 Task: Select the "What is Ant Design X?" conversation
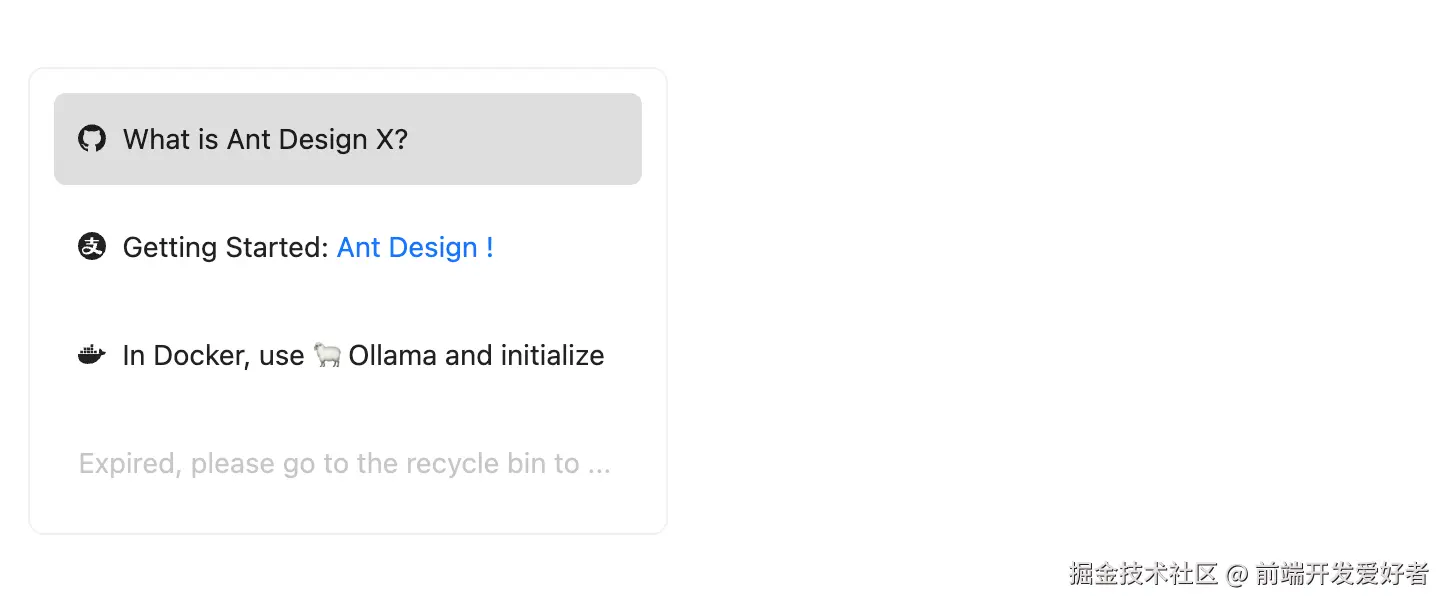coord(265,139)
